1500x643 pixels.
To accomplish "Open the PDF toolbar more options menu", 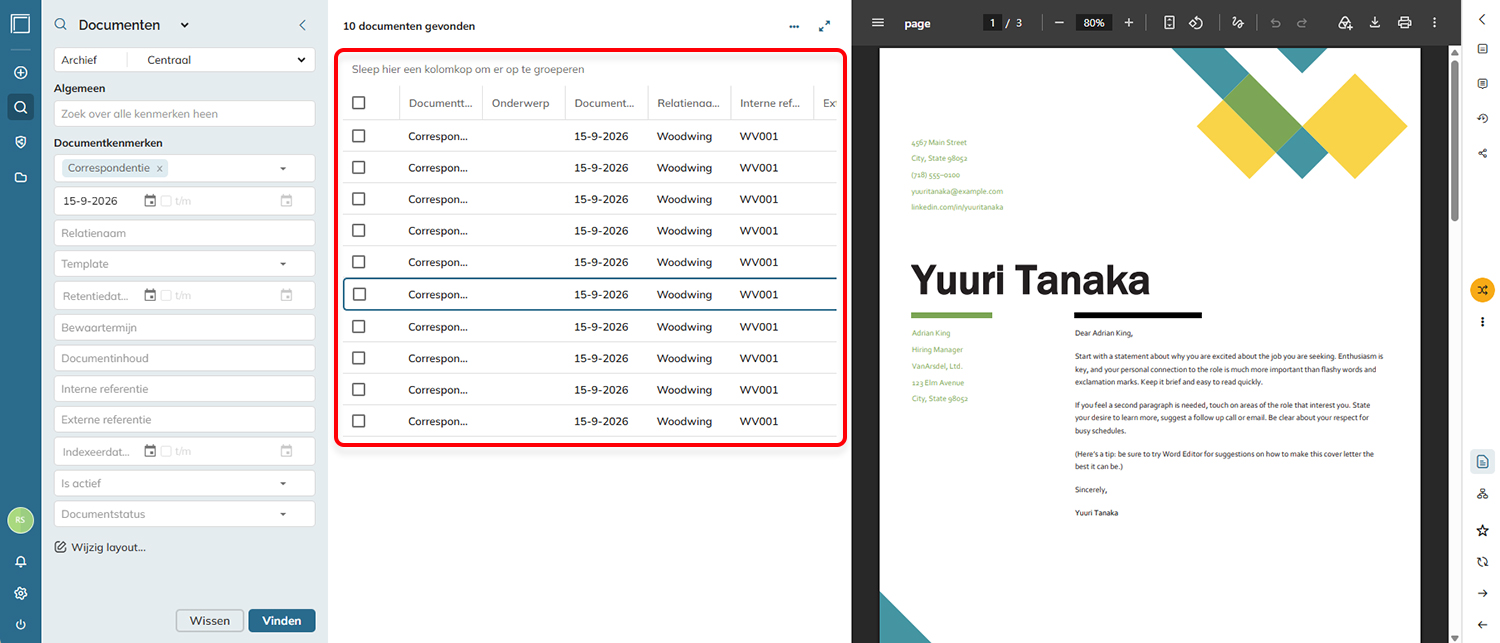I will click(1435, 23).
